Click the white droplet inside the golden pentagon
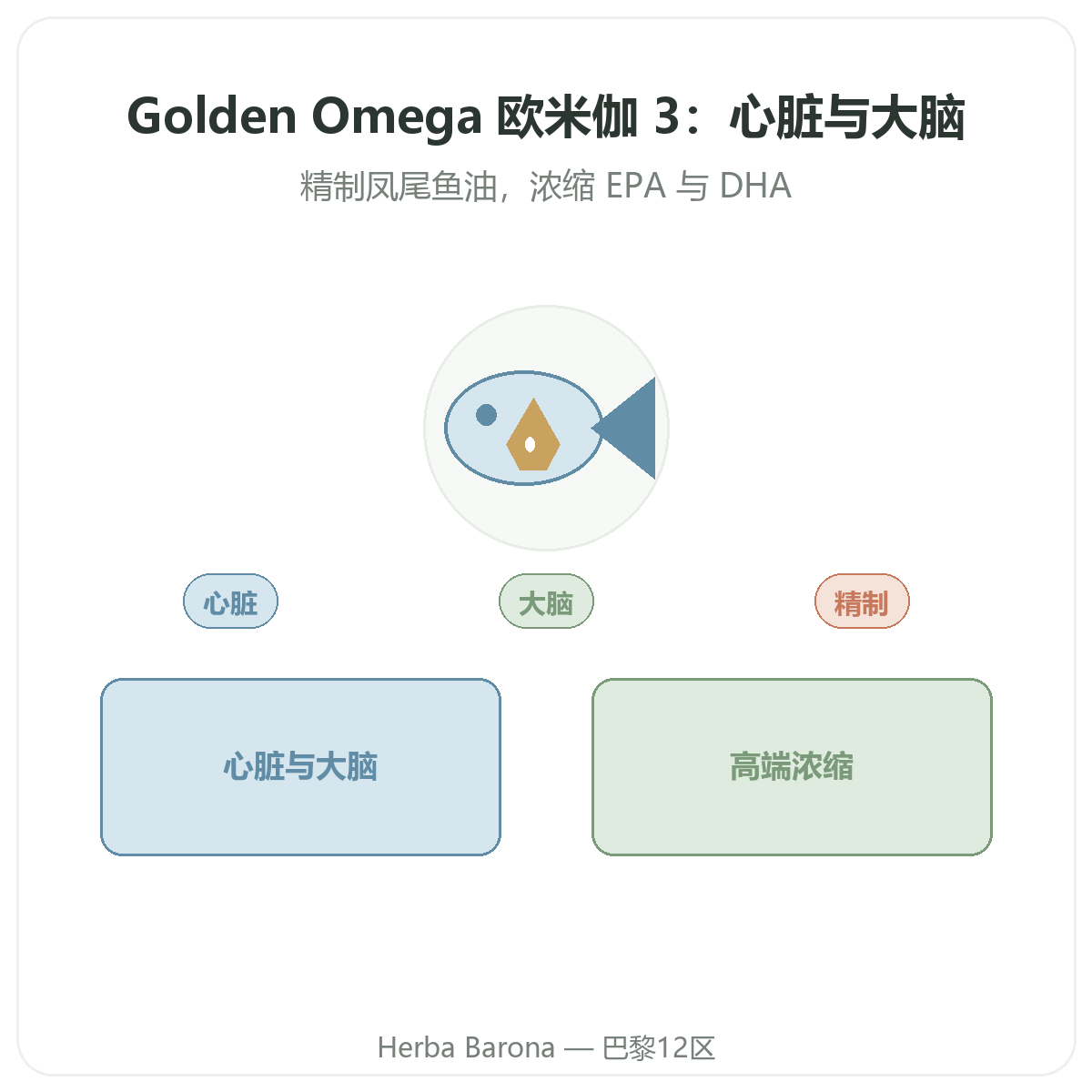 coord(530,444)
